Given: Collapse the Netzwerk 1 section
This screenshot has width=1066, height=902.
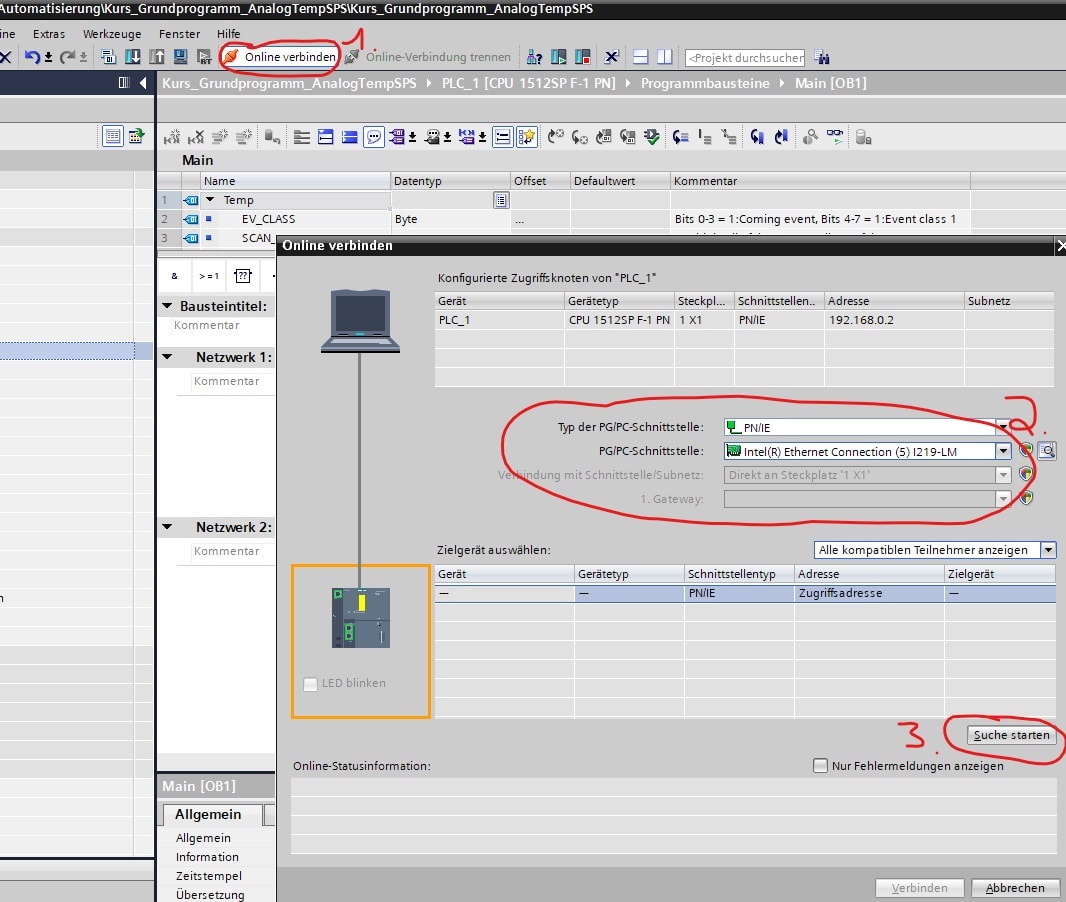Looking at the screenshot, I should 168,357.
